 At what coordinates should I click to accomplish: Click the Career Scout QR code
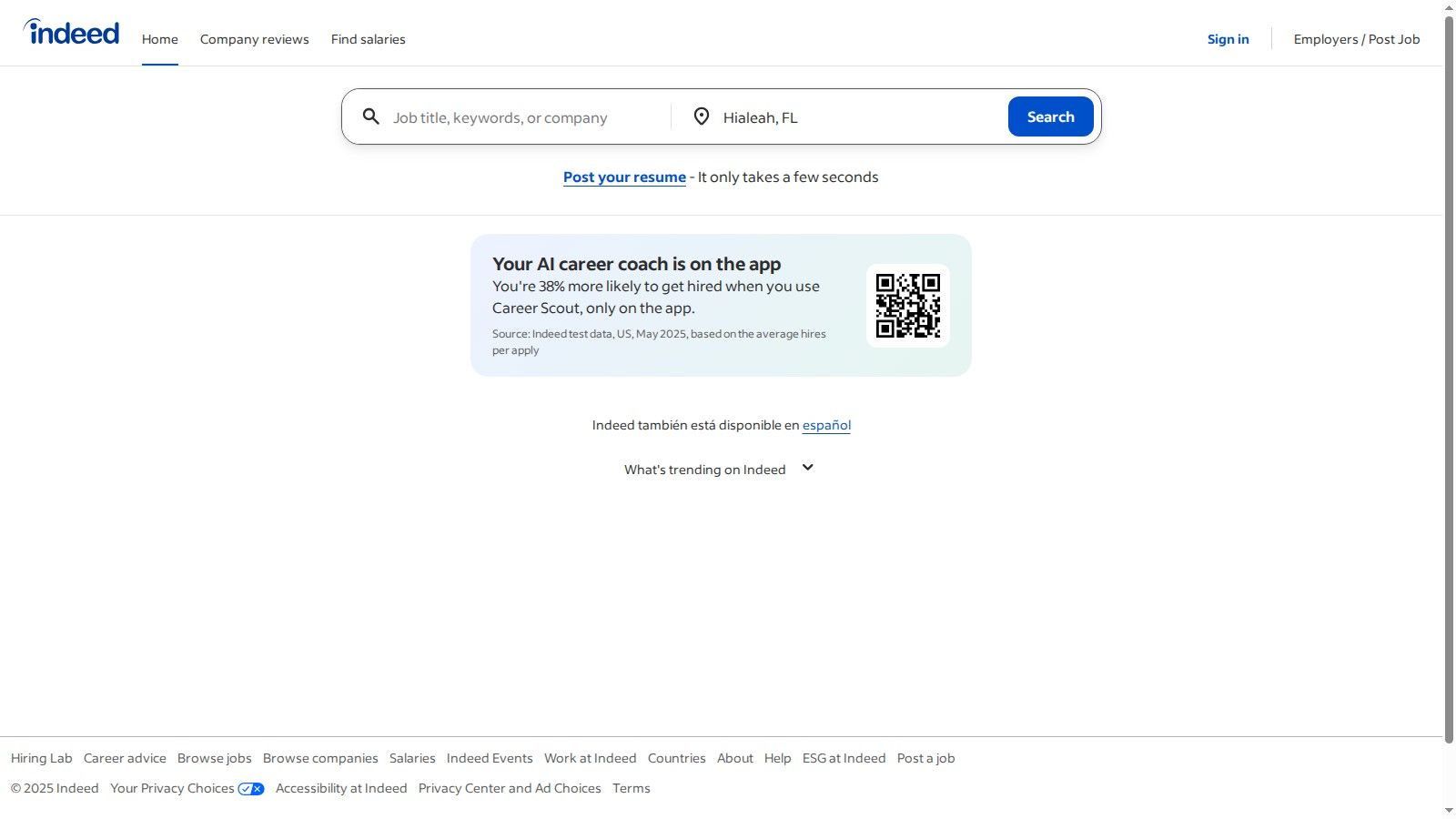[908, 306]
